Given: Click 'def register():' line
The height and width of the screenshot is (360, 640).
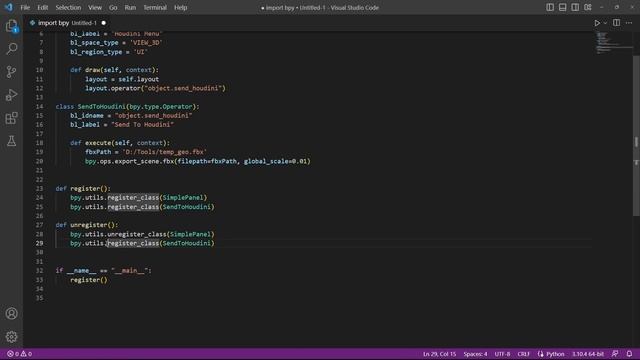Looking at the screenshot, I should 83,189.
